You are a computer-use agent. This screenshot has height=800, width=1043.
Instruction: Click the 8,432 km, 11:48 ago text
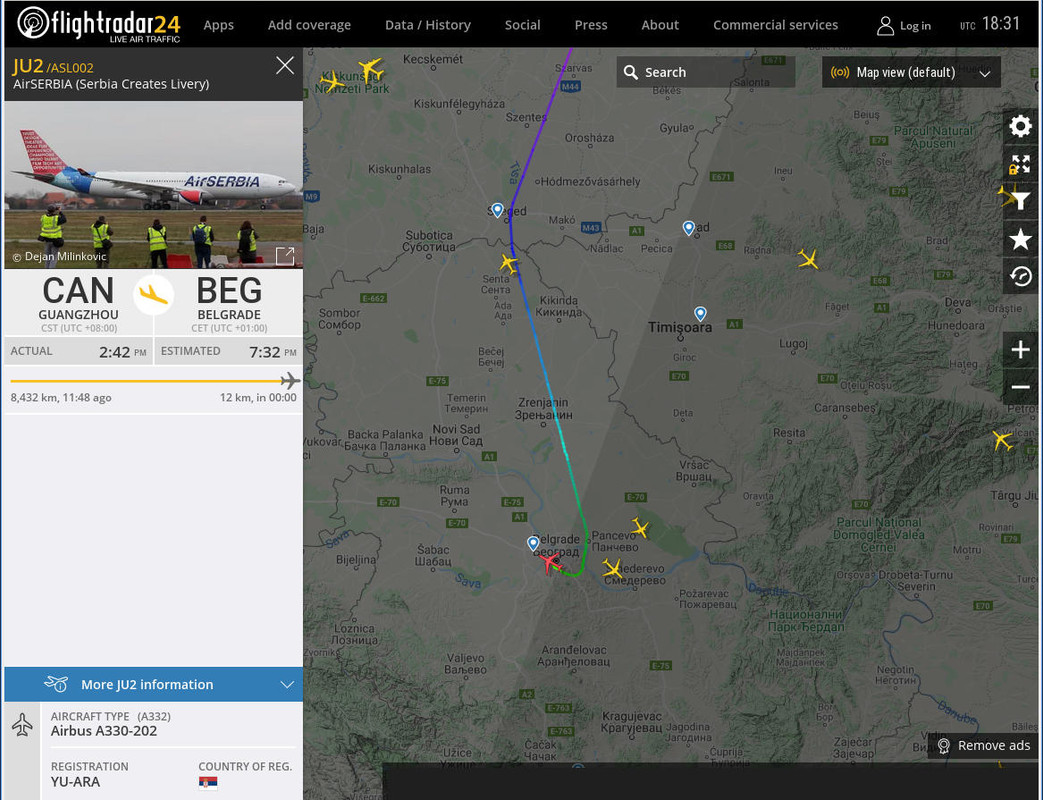click(x=61, y=398)
